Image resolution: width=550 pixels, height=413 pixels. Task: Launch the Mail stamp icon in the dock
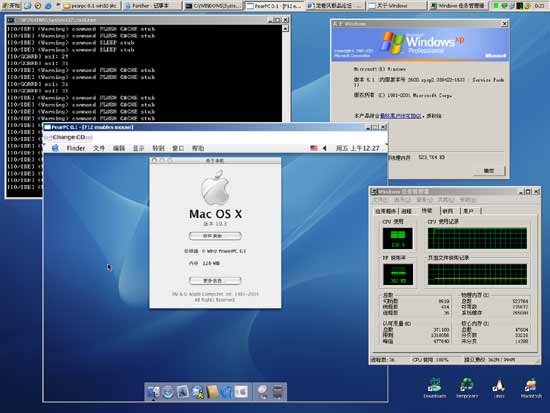[183, 392]
